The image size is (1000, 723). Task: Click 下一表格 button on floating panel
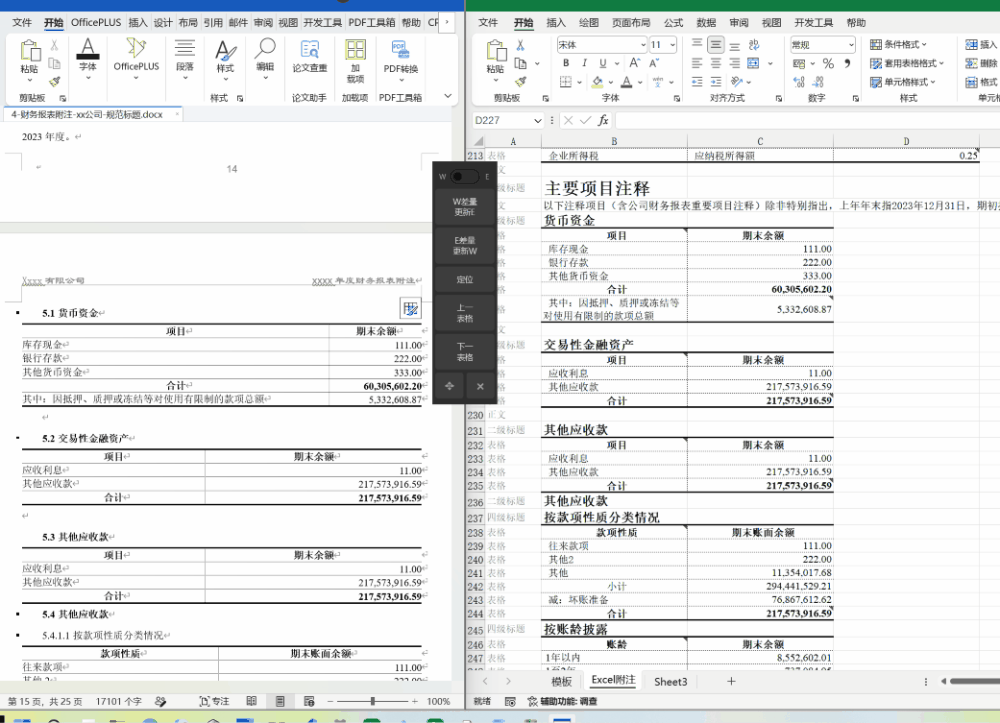click(x=464, y=352)
